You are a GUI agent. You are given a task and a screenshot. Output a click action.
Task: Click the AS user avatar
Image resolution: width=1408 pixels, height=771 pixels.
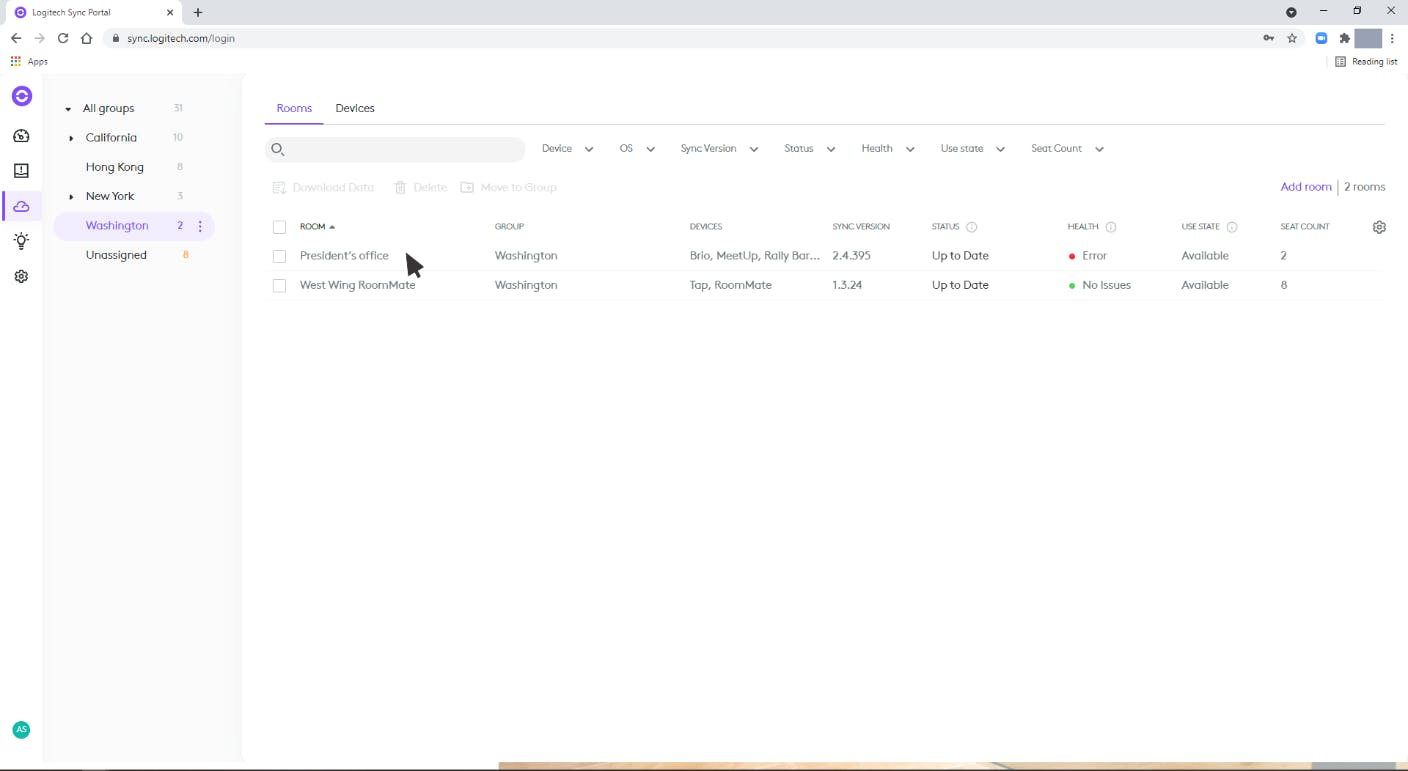(x=21, y=730)
